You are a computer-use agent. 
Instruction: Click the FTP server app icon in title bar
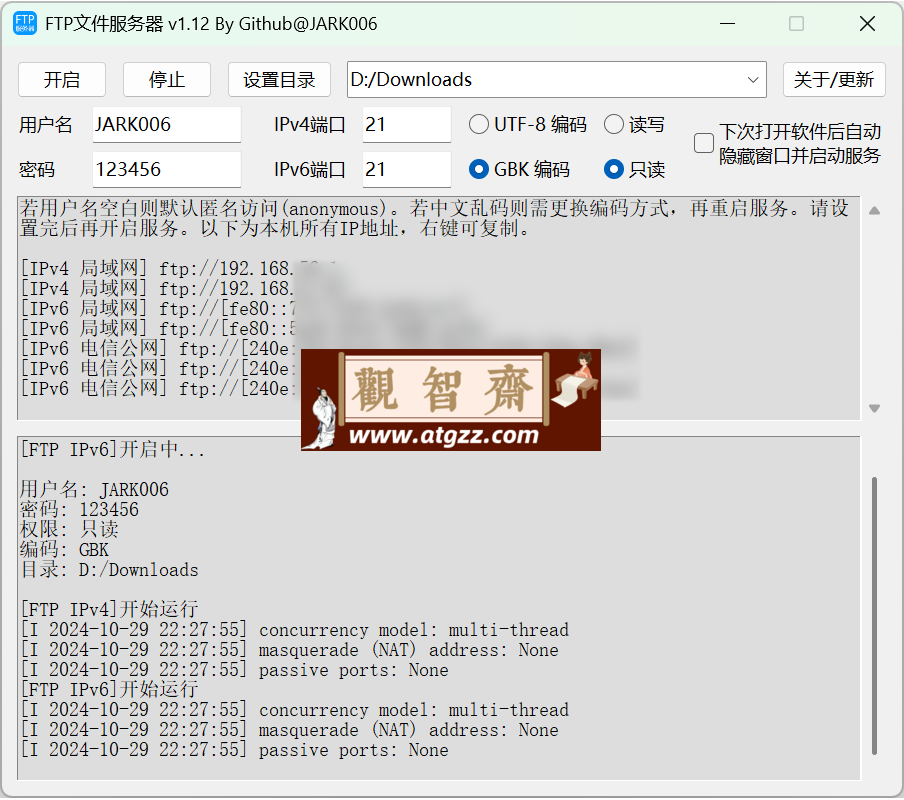(x=25, y=24)
